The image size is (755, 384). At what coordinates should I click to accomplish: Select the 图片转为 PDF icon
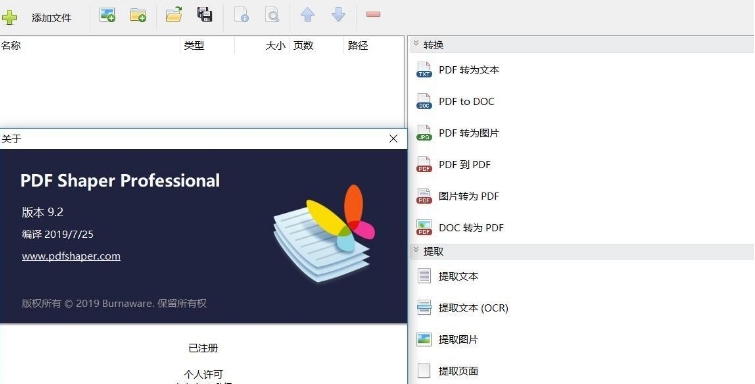(424, 196)
